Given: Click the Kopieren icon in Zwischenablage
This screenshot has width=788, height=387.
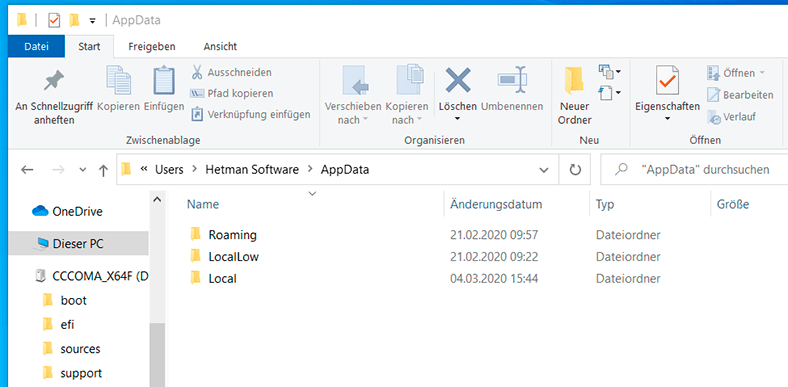Looking at the screenshot, I should [119, 80].
